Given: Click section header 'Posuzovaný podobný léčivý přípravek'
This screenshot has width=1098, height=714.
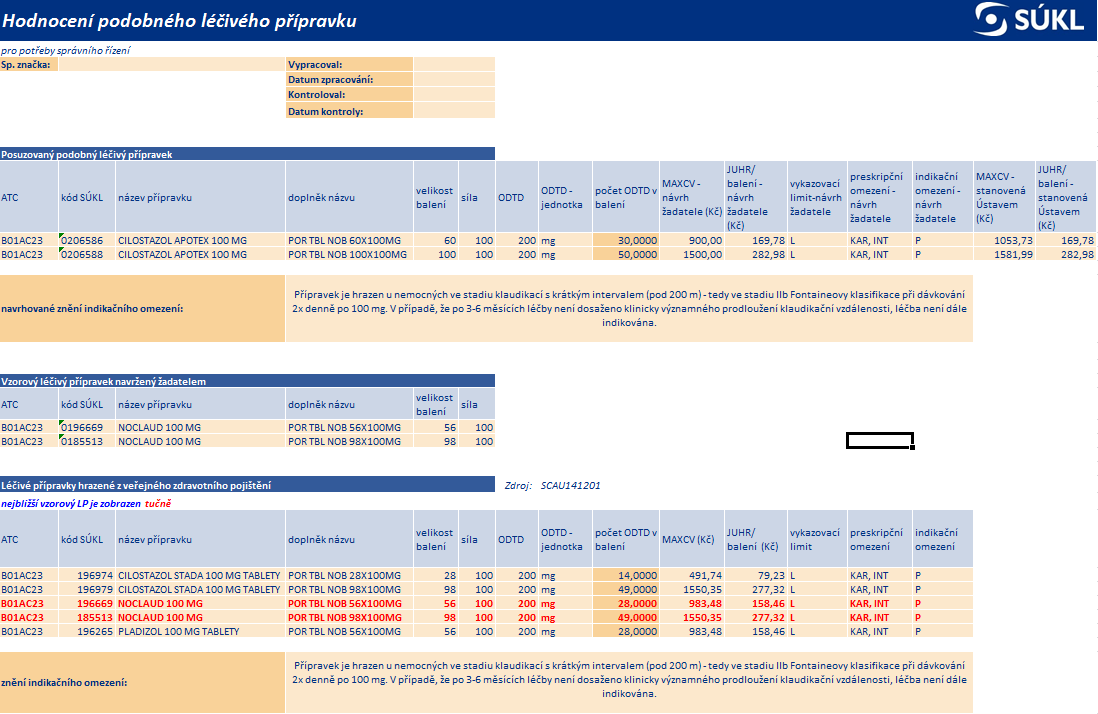Looking at the screenshot, I should pos(247,154).
